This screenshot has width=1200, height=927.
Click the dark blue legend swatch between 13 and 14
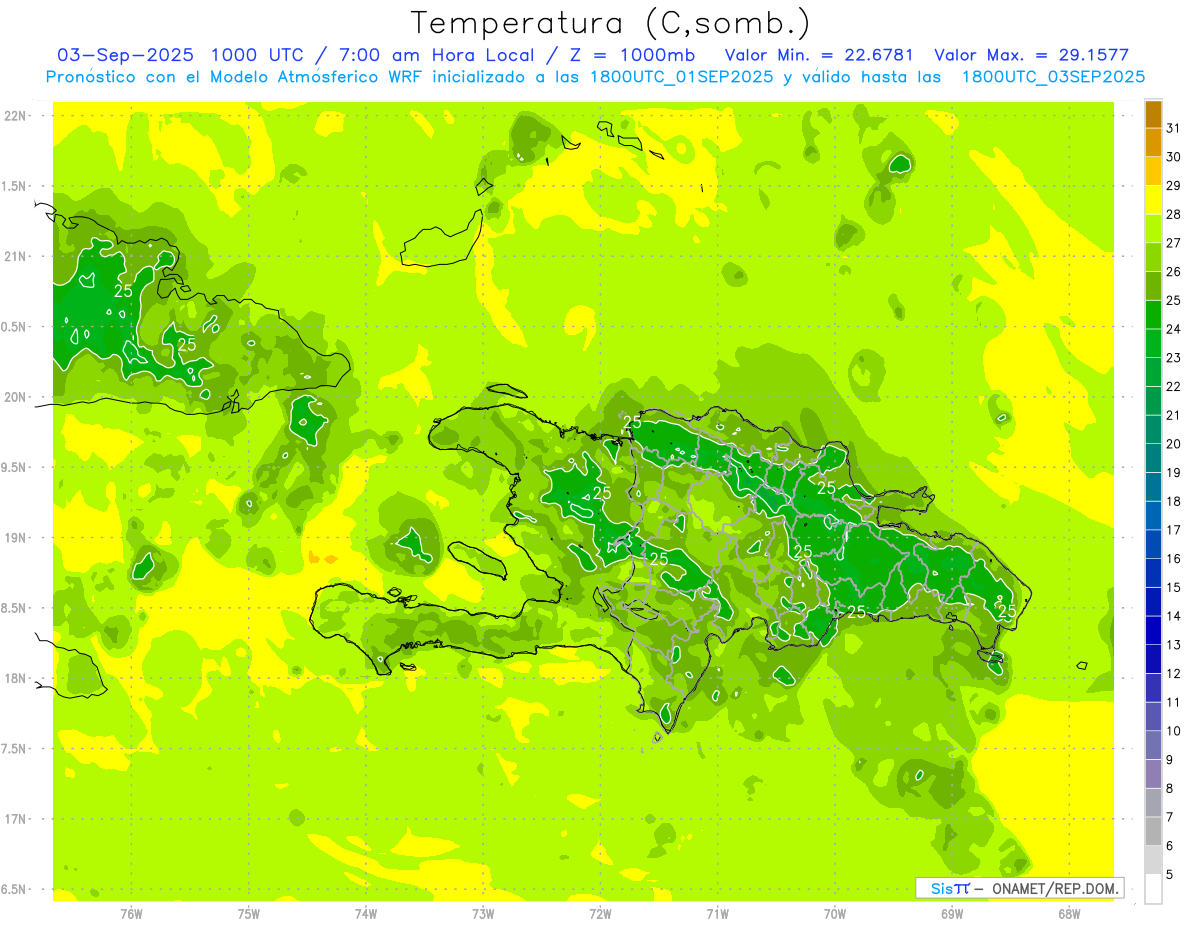pyautogui.click(x=1153, y=630)
